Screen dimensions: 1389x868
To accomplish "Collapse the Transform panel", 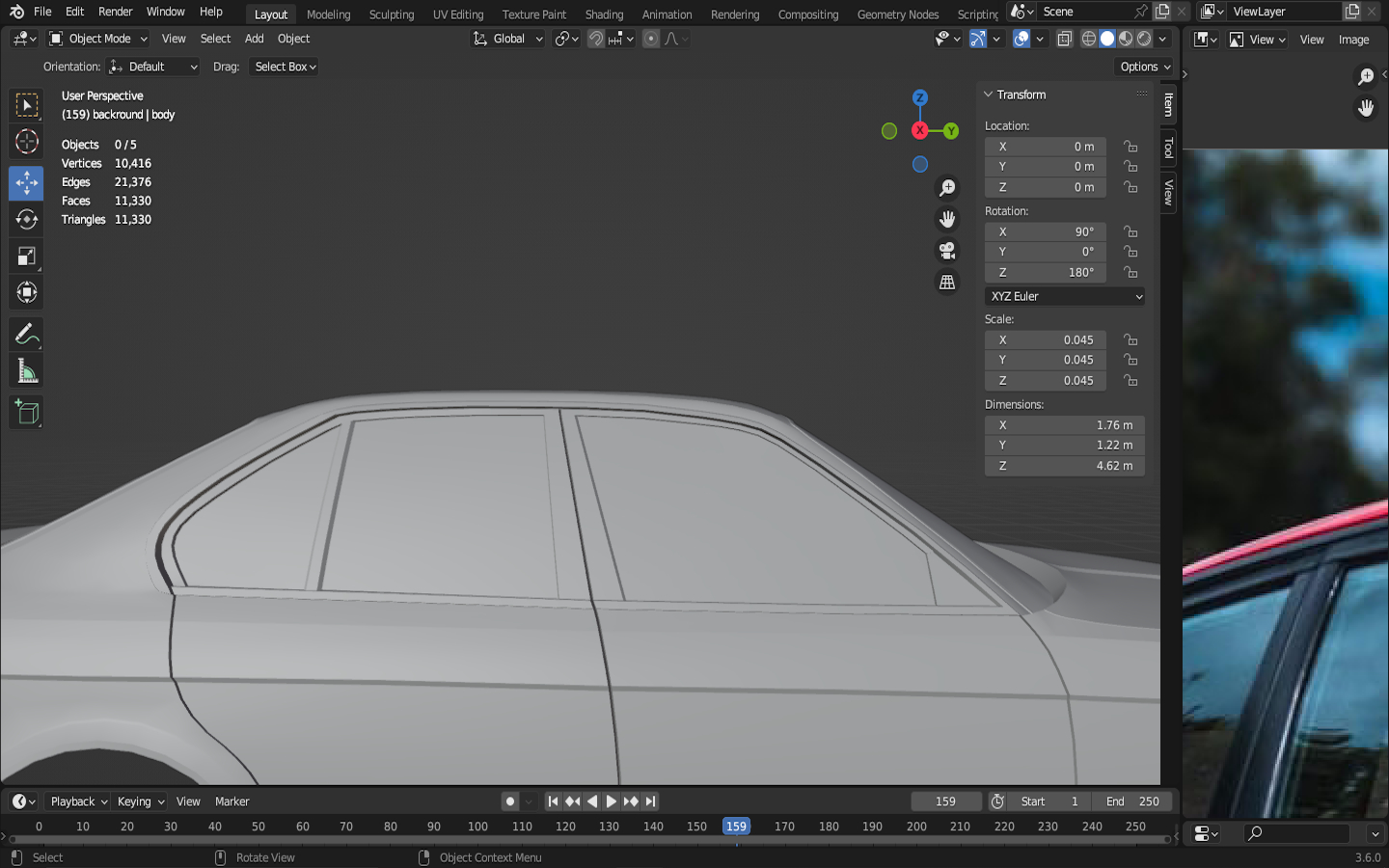I will click(x=989, y=95).
